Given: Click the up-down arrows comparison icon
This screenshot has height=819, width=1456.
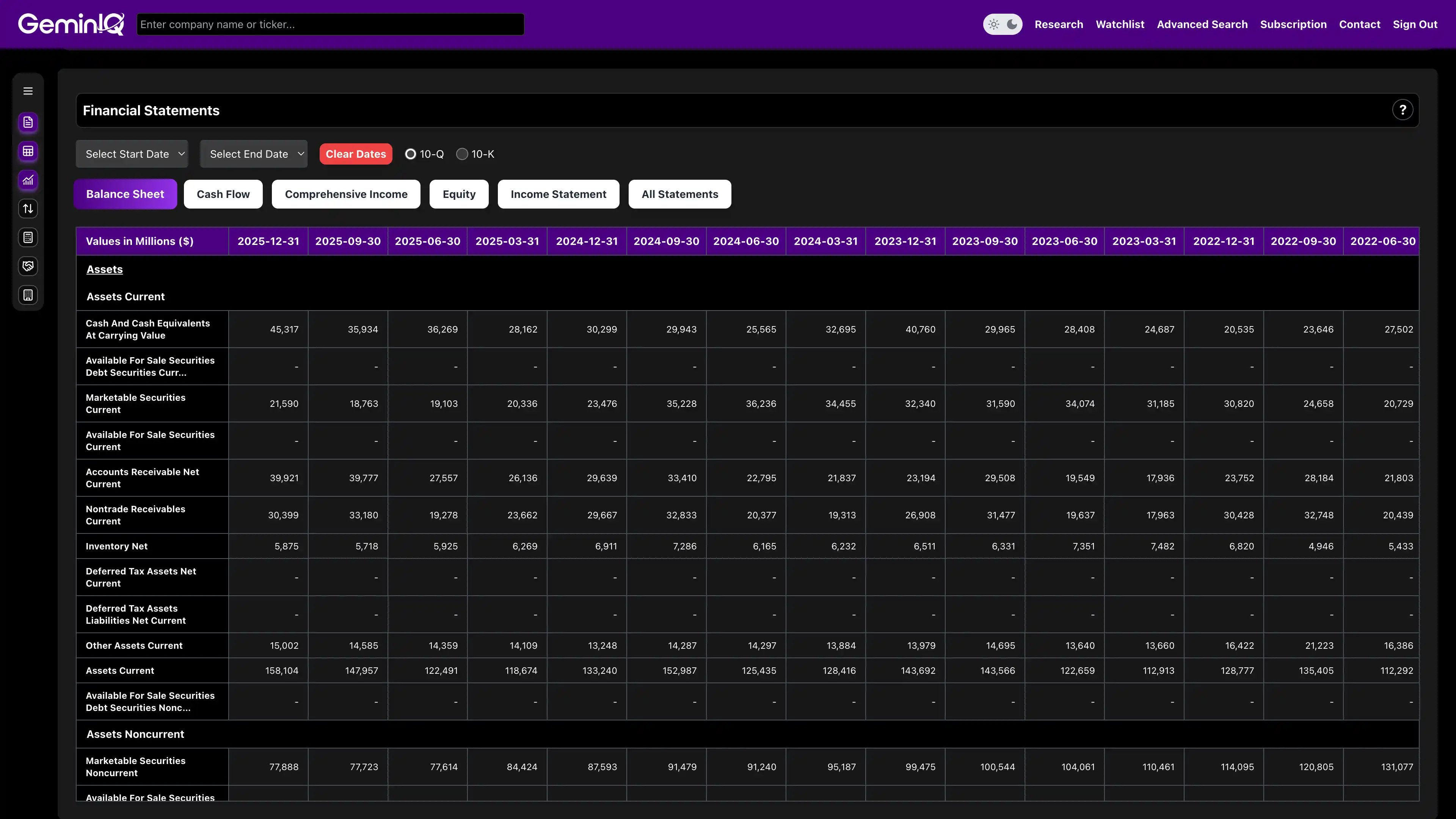Looking at the screenshot, I should 28,208.
